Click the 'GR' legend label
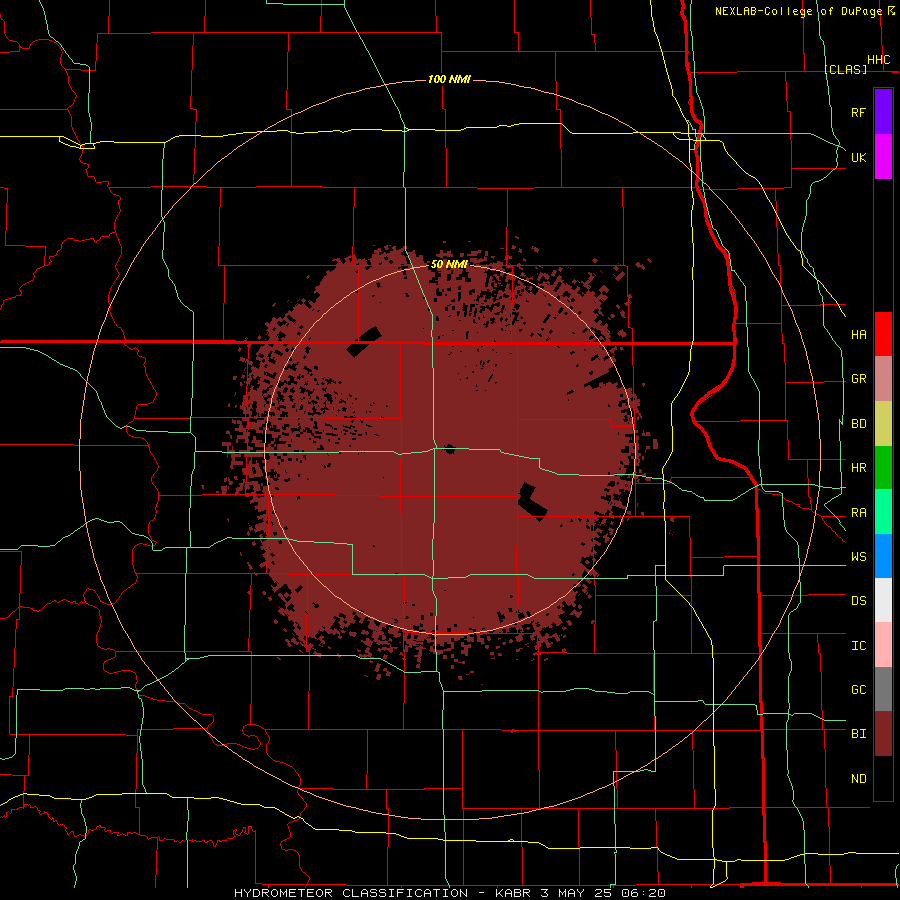900x900 pixels. click(x=858, y=379)
